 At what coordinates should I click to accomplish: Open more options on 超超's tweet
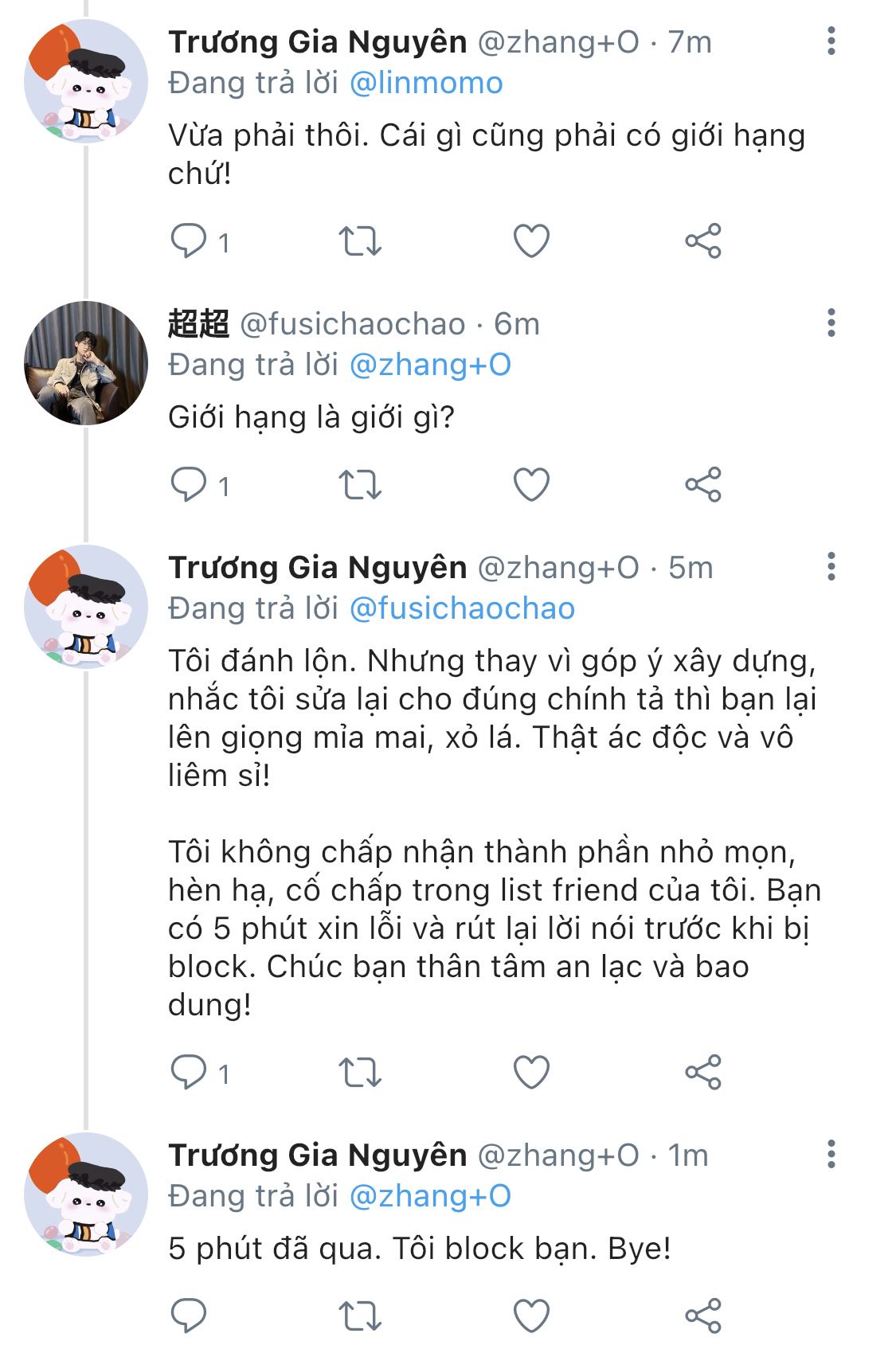coord(831,323)
